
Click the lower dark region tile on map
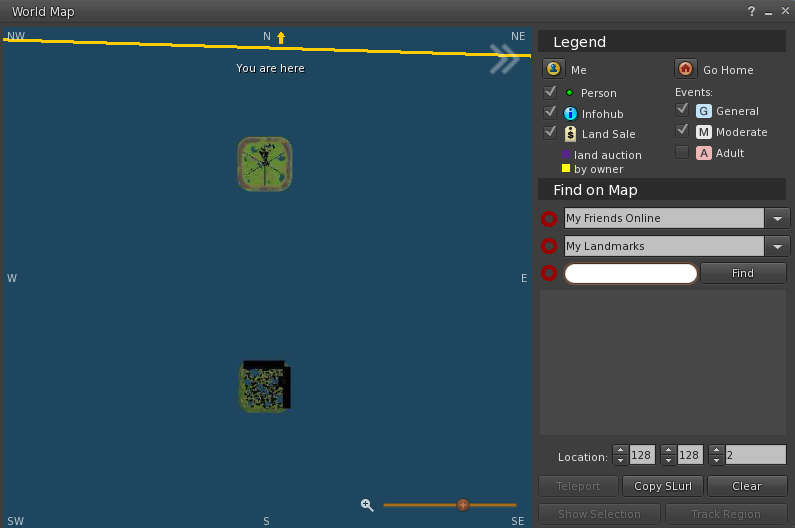click(x=265, y=386)
